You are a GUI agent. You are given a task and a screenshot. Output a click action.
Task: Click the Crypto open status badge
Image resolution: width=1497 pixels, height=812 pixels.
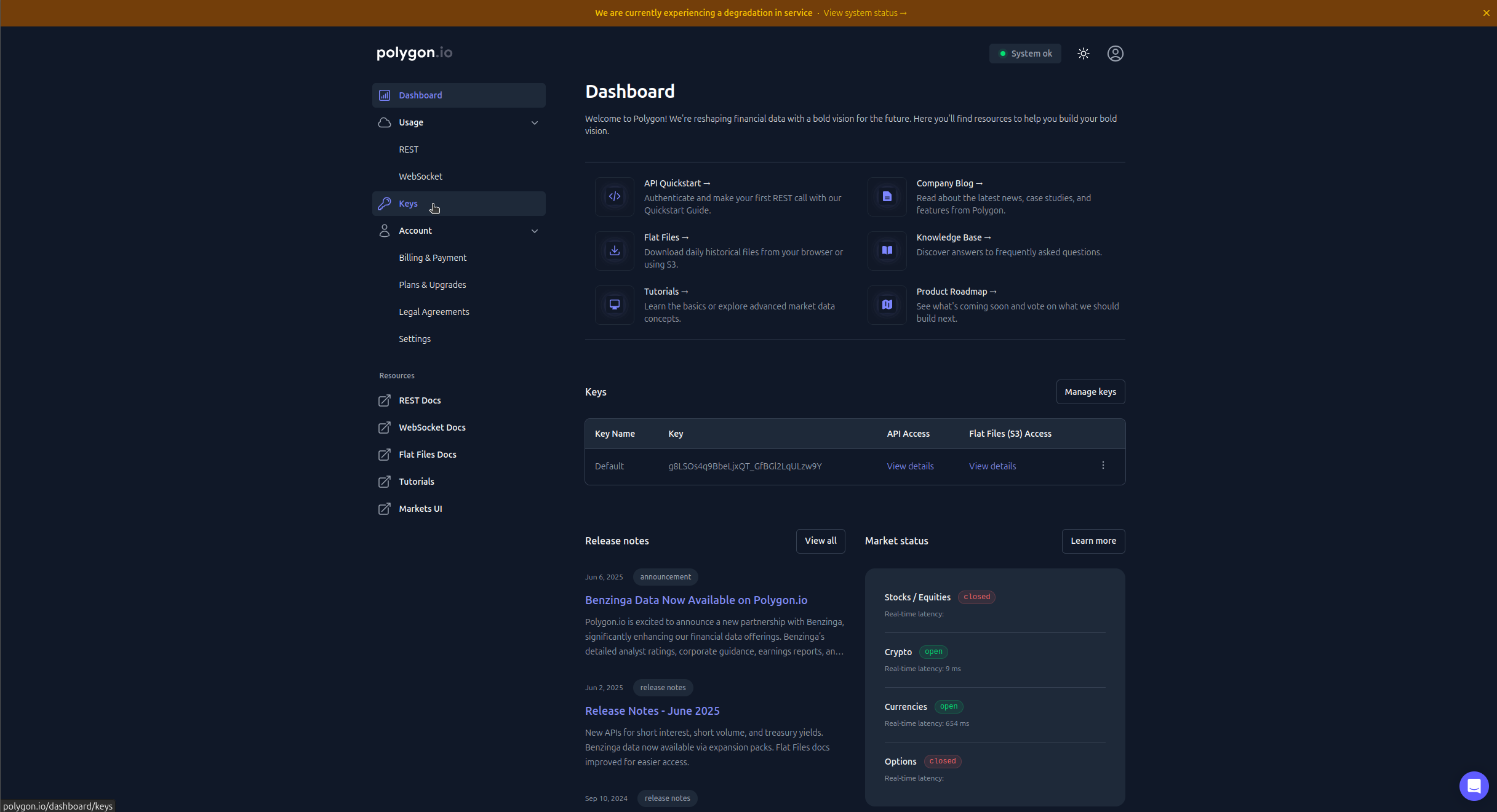point(933,651)
